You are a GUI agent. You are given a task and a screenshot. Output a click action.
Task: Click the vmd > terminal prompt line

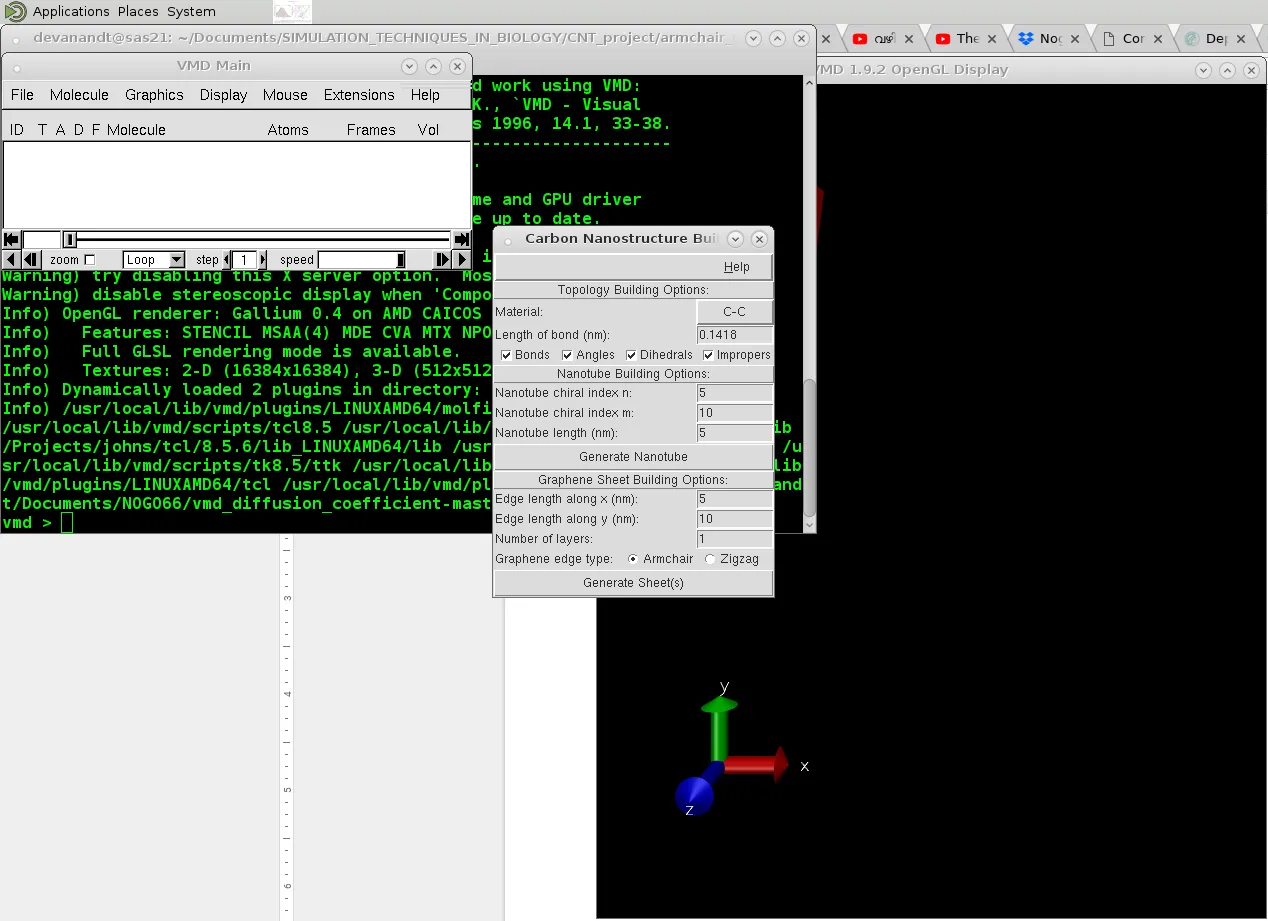[x=38, y=523]
